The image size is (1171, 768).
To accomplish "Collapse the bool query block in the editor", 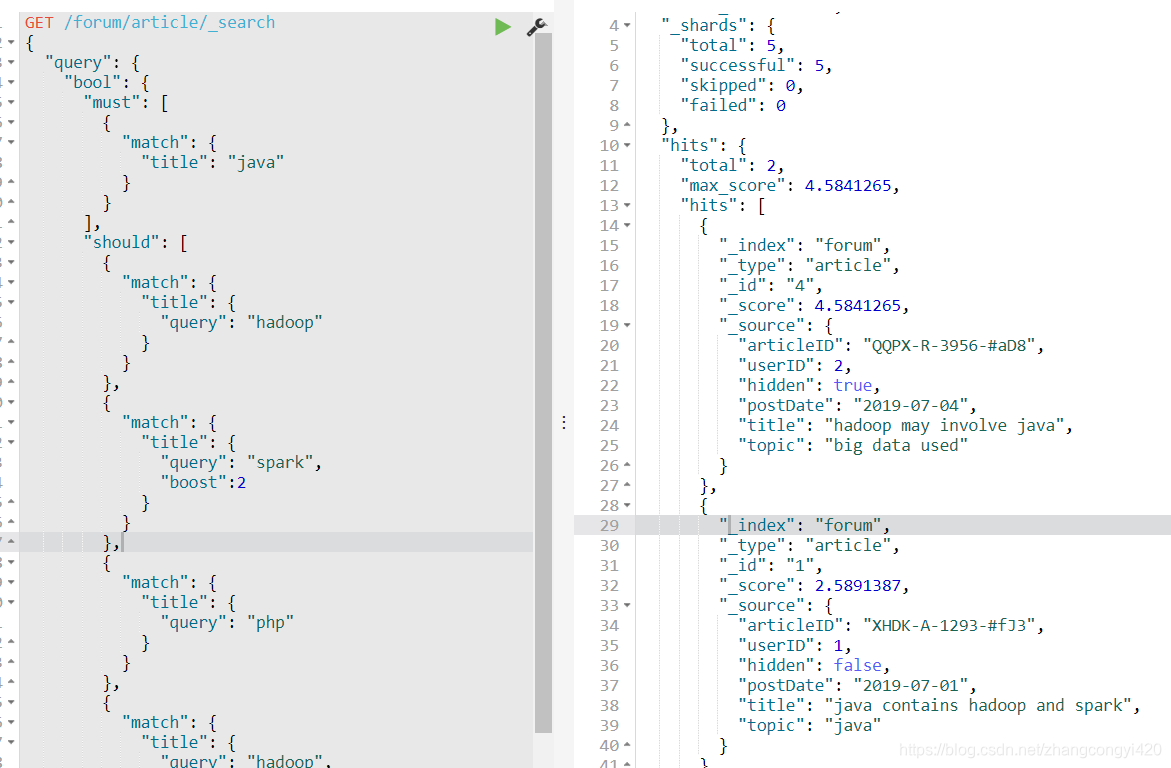I will (x=10, y=82).
